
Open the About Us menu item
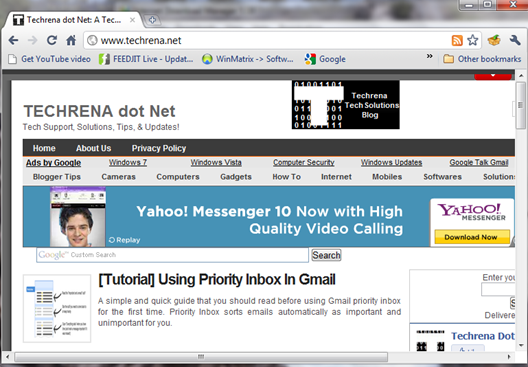[93, 148]
